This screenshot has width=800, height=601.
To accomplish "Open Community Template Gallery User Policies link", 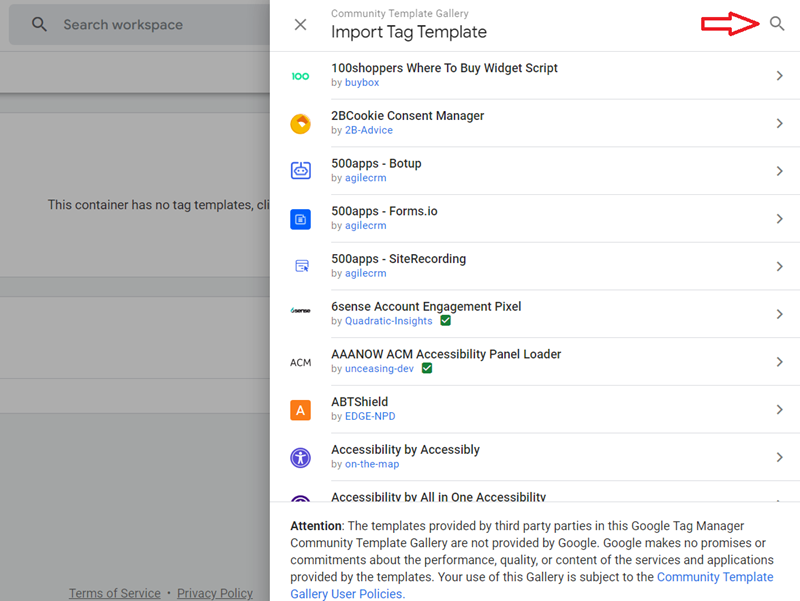I will [714, 577].
